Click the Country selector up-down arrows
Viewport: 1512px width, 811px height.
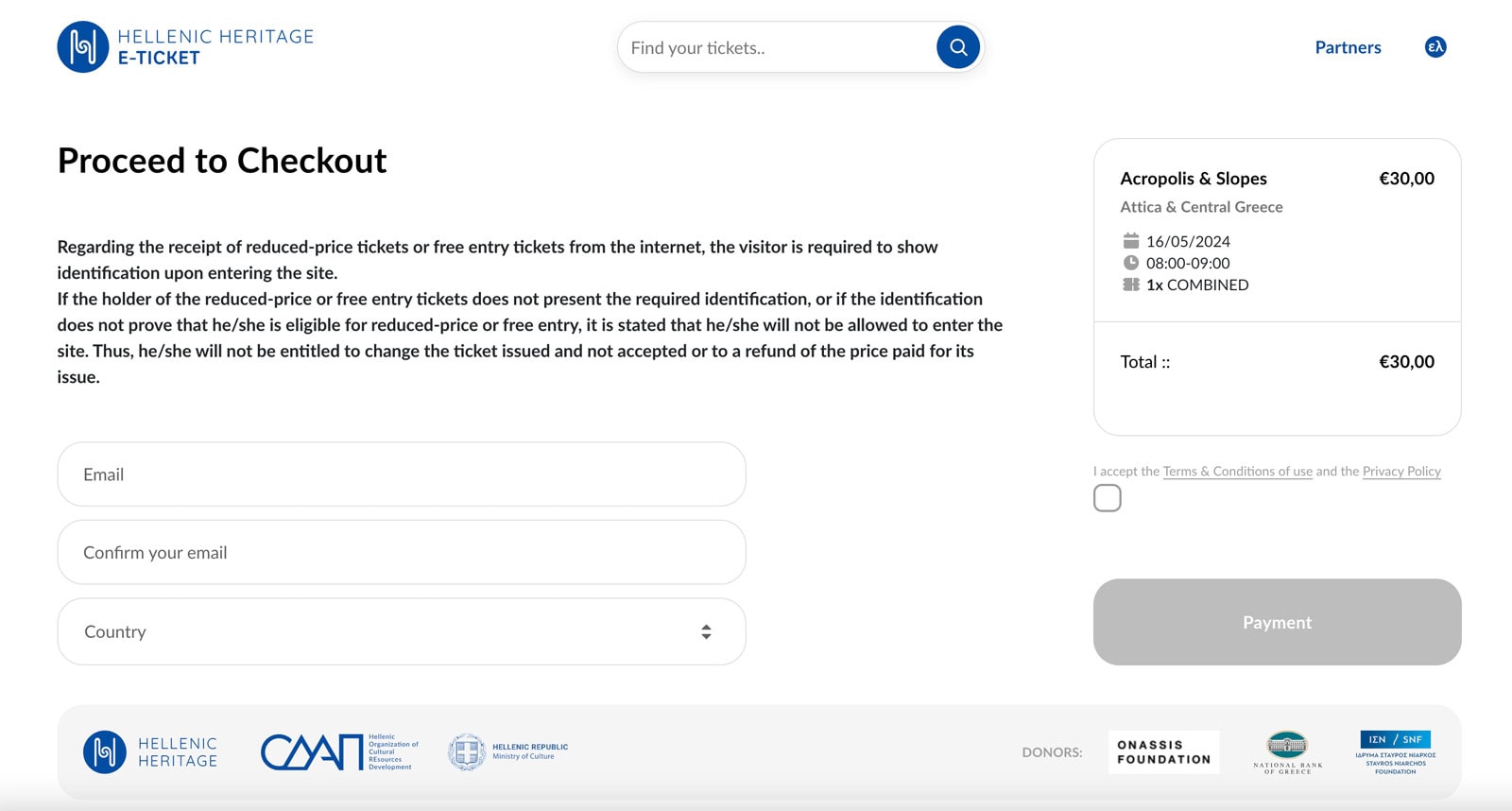706,631
